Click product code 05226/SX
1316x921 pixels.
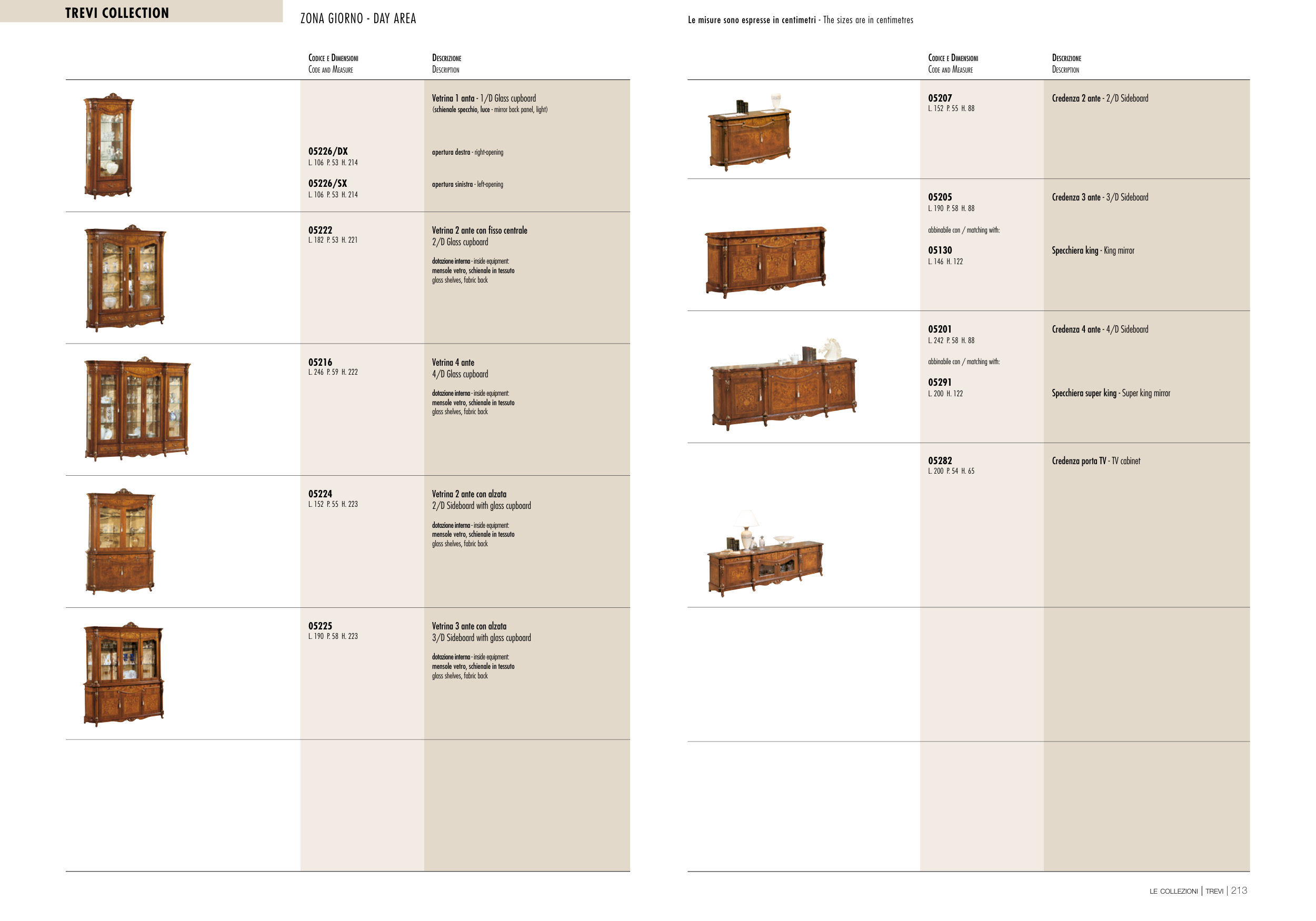[327, 183]
